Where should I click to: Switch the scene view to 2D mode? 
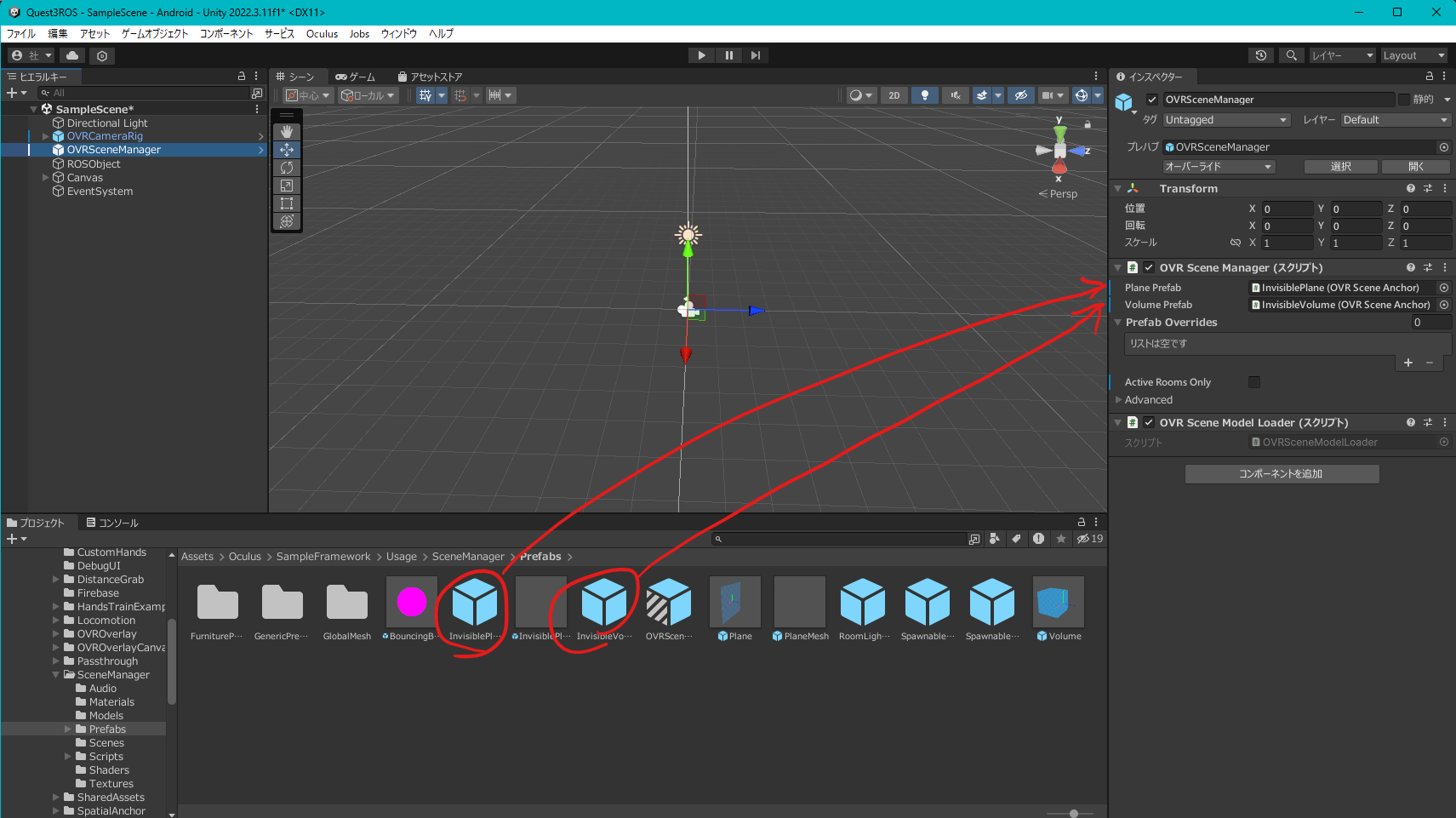(x=894, y=94)
